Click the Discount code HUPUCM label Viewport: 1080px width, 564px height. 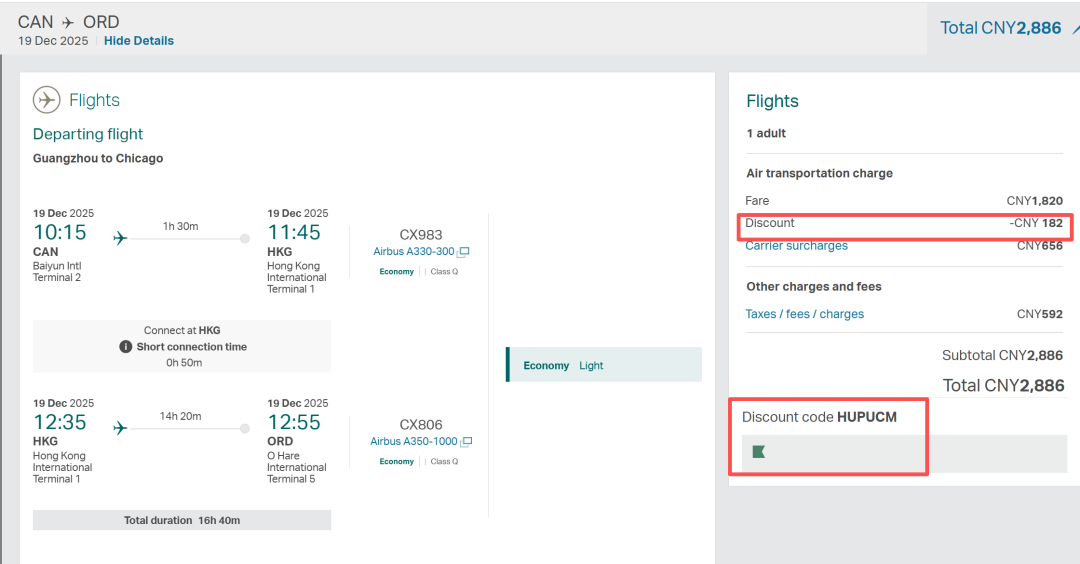point(819,417)
